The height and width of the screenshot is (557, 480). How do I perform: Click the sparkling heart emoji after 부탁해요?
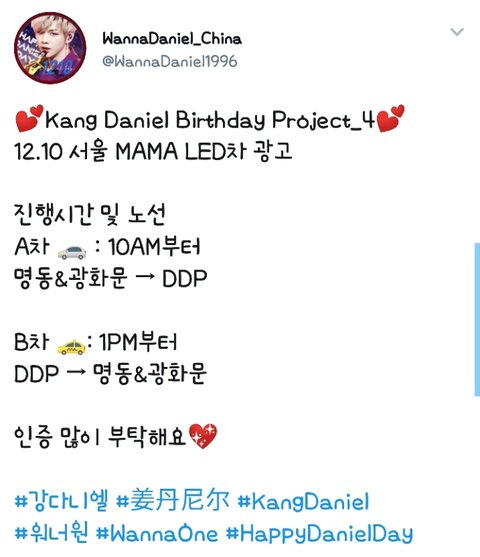click(x=203, y=436)
